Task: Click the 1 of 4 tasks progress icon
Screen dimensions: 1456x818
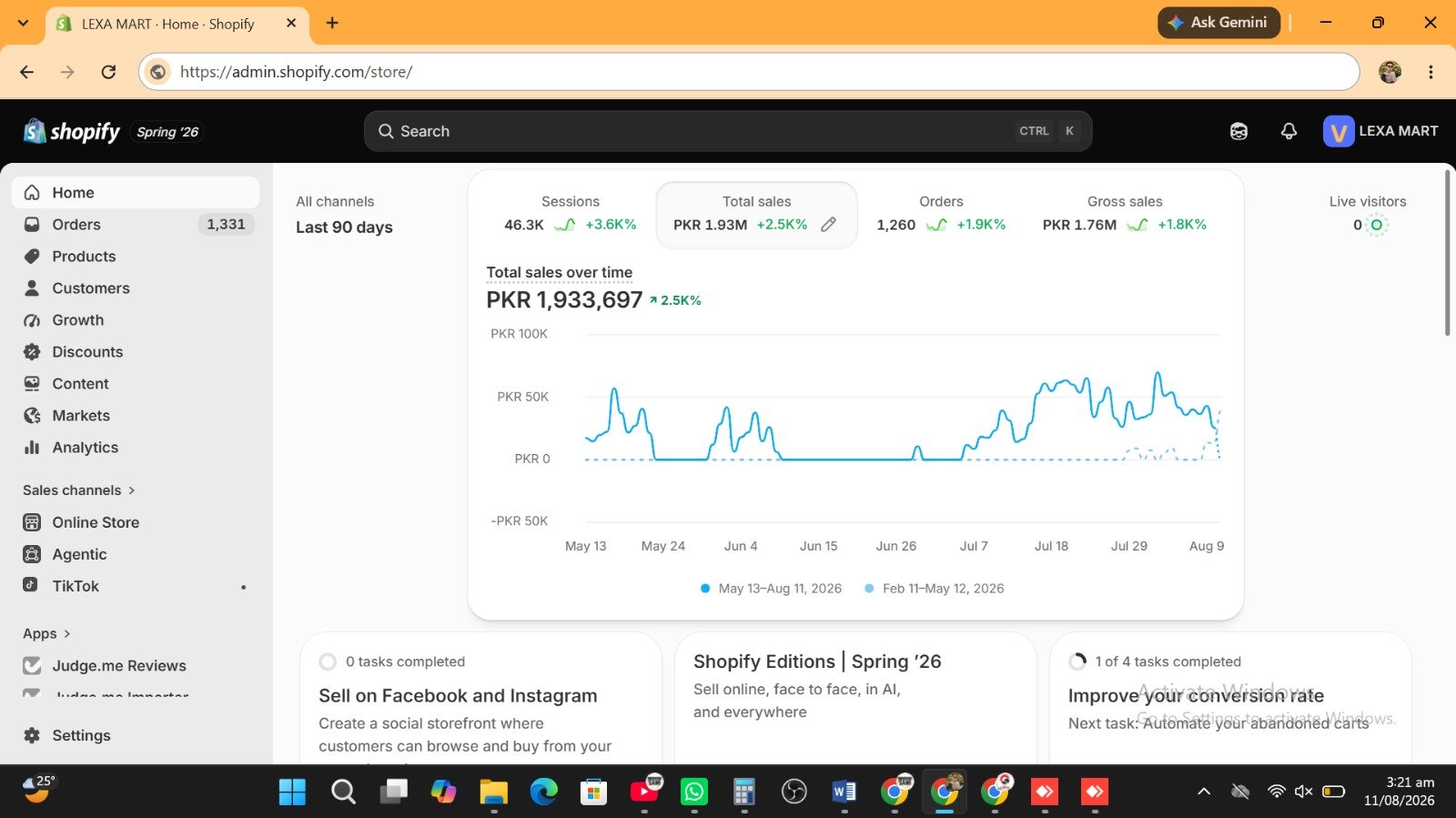Action: (1077, 662)
